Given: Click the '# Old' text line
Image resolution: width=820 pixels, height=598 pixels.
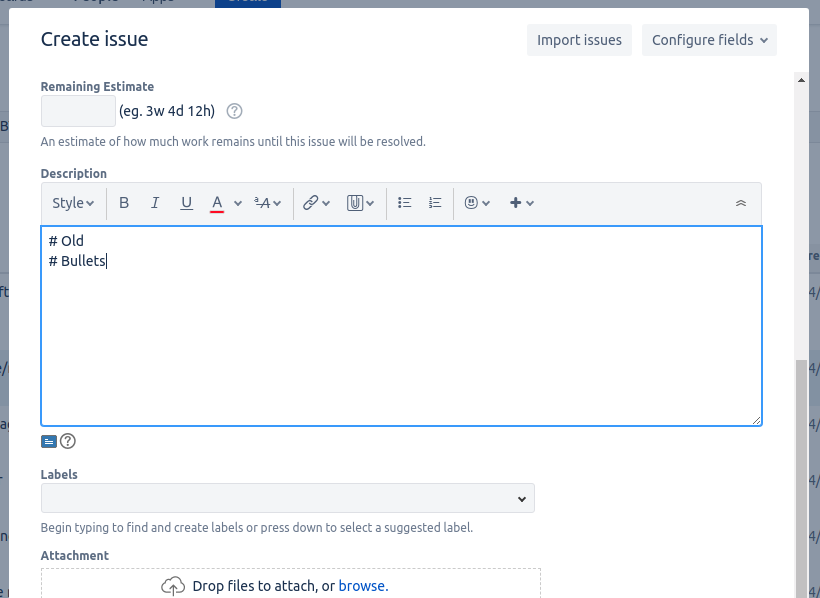Looking at the screenshot, I should [66, 241].
